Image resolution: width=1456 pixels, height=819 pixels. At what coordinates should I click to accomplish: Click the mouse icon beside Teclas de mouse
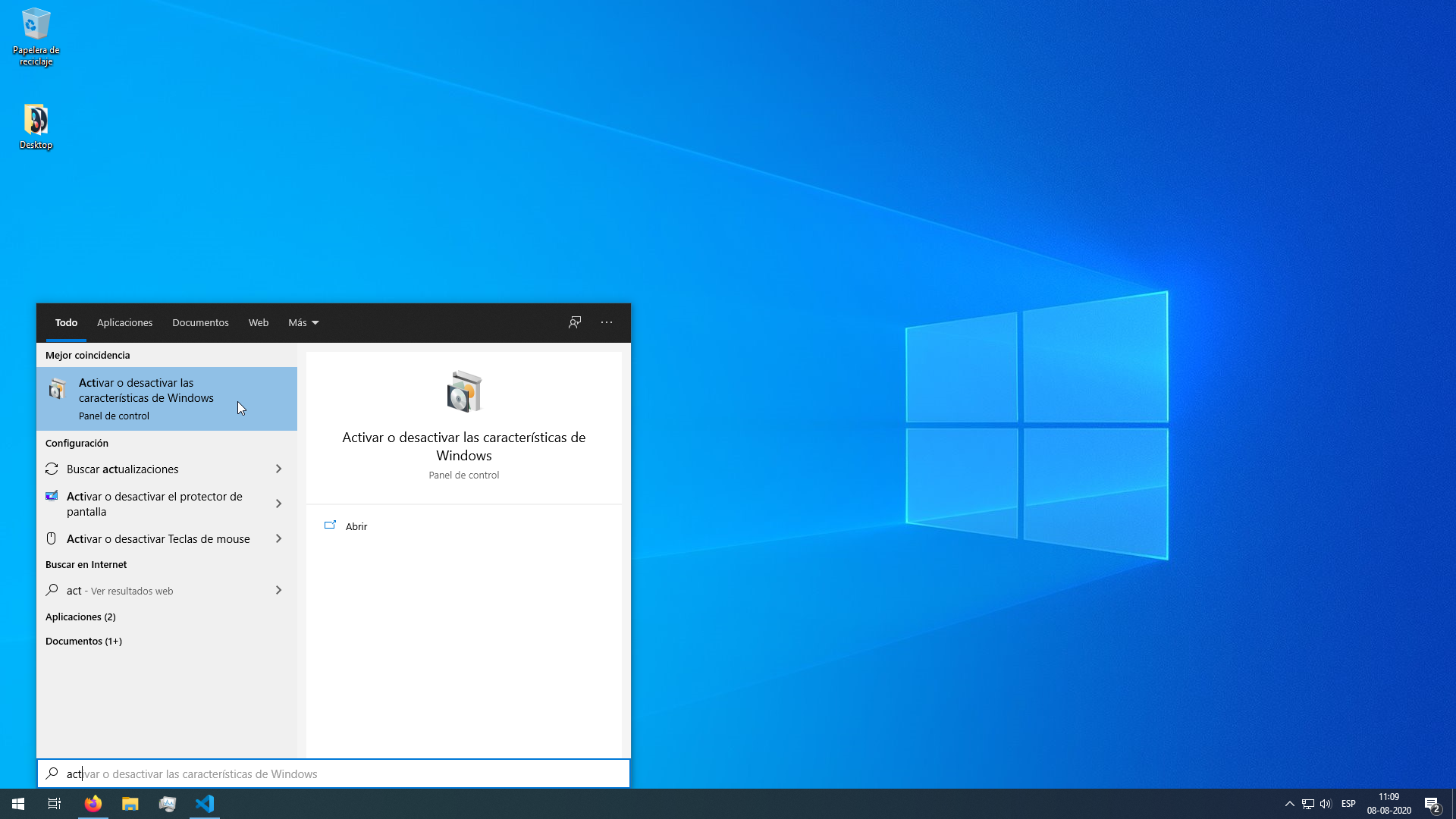(x=52, y=538)
